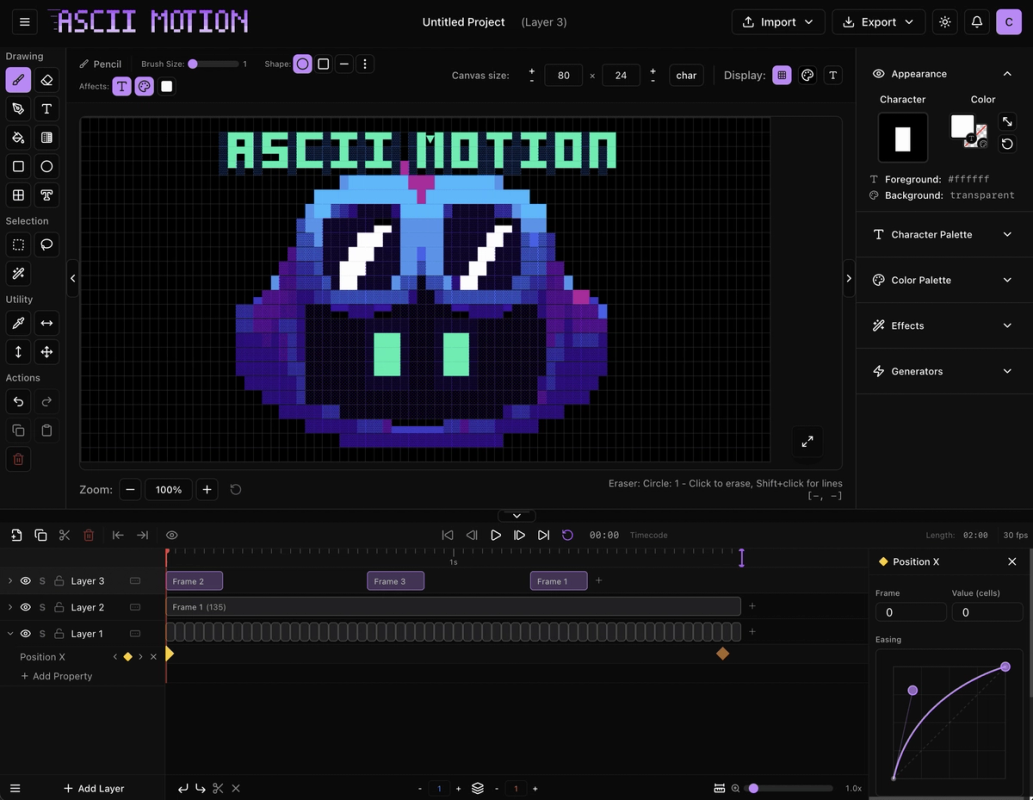
Task: Play the animation
Action: [x=495, y=535]
